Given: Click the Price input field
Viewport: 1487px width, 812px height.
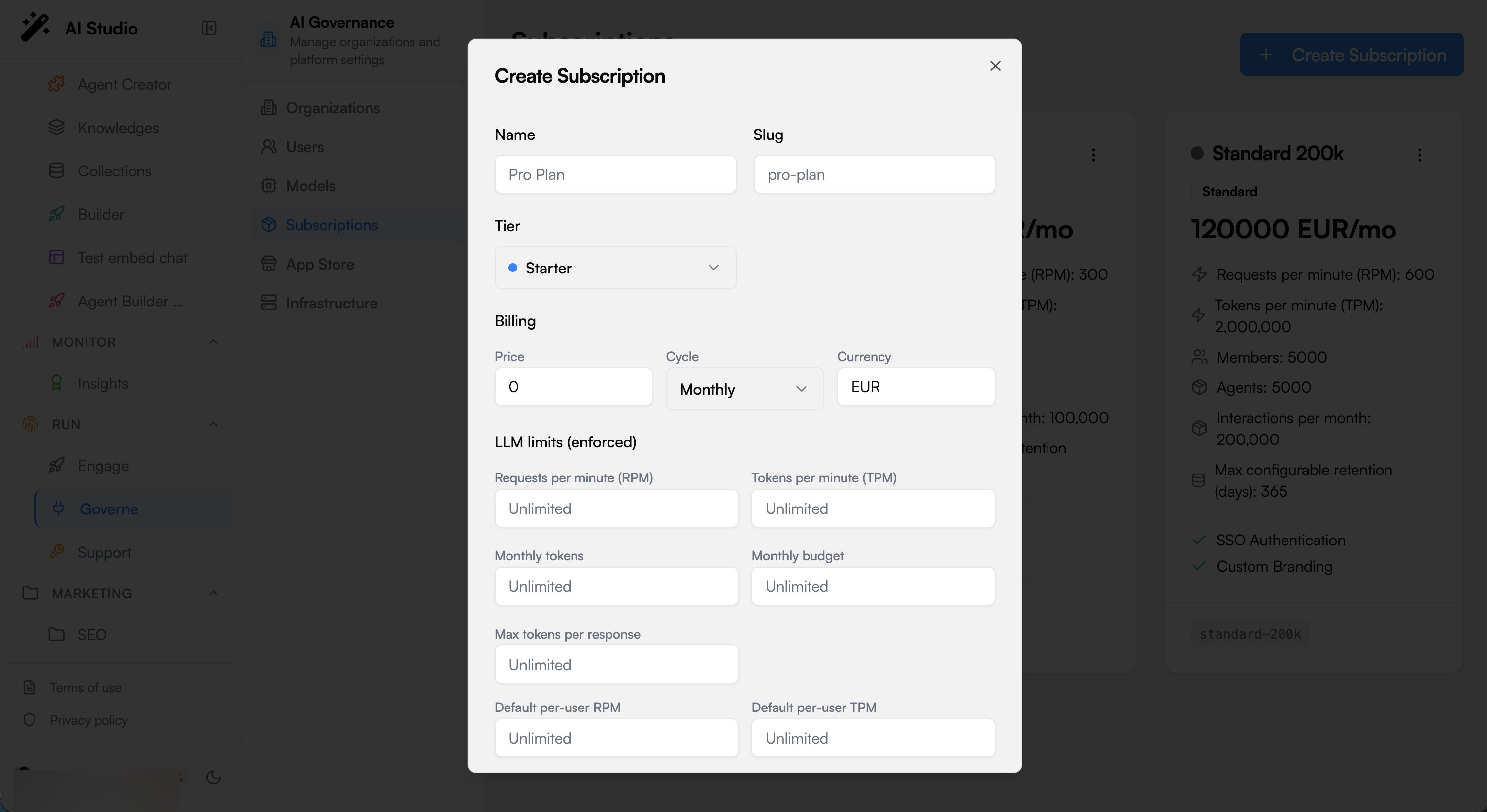Looking at the screenshot, I should click(573, 387).
